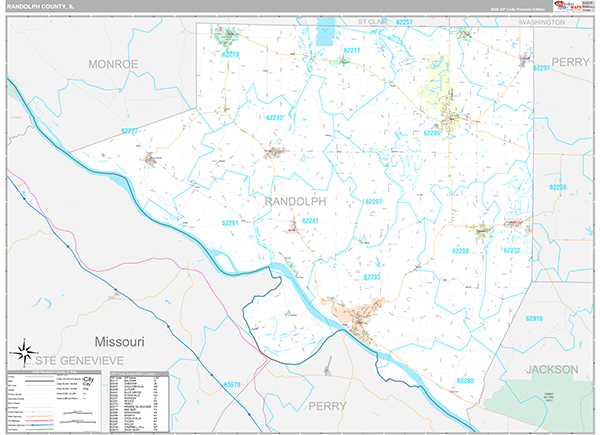
Task: Click the ZIP code 62261 label
Action: coord(231,223)
